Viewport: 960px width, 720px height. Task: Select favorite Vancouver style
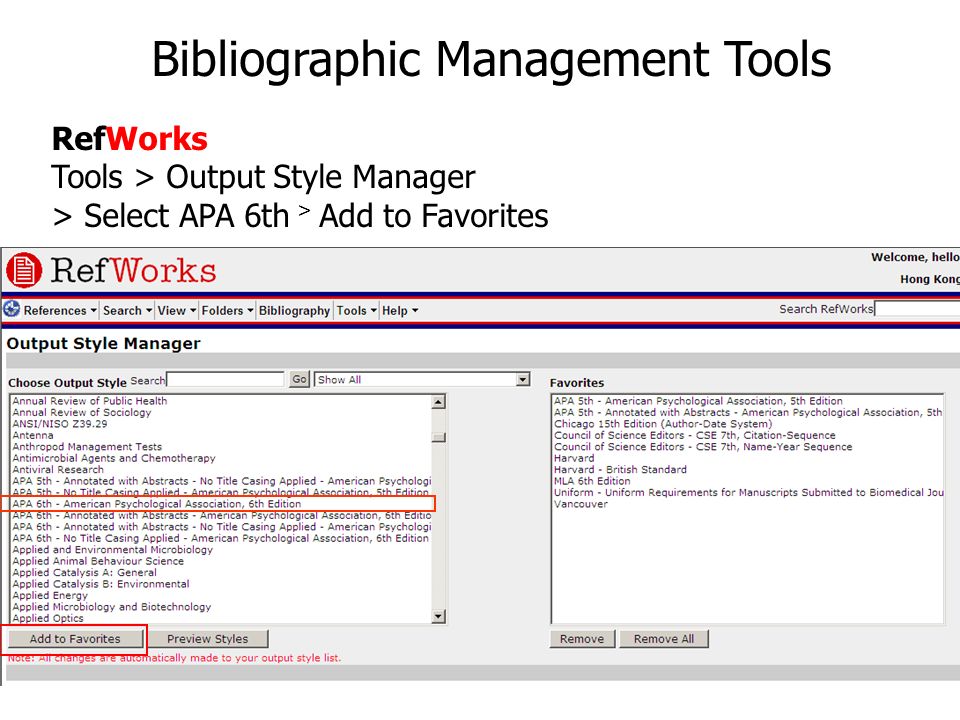(580, 504)
